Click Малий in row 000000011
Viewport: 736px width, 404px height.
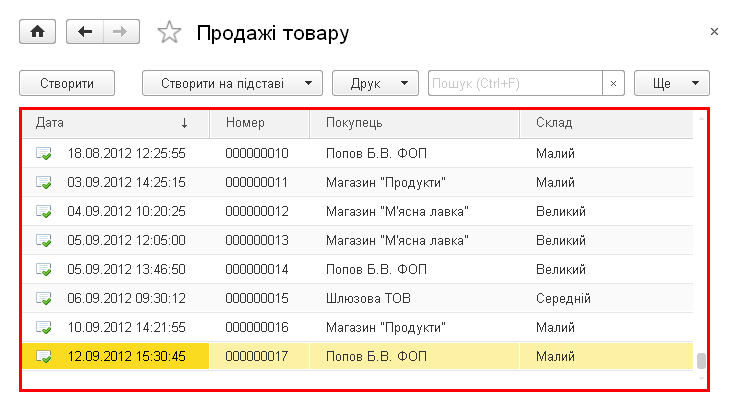pos(555,183)
